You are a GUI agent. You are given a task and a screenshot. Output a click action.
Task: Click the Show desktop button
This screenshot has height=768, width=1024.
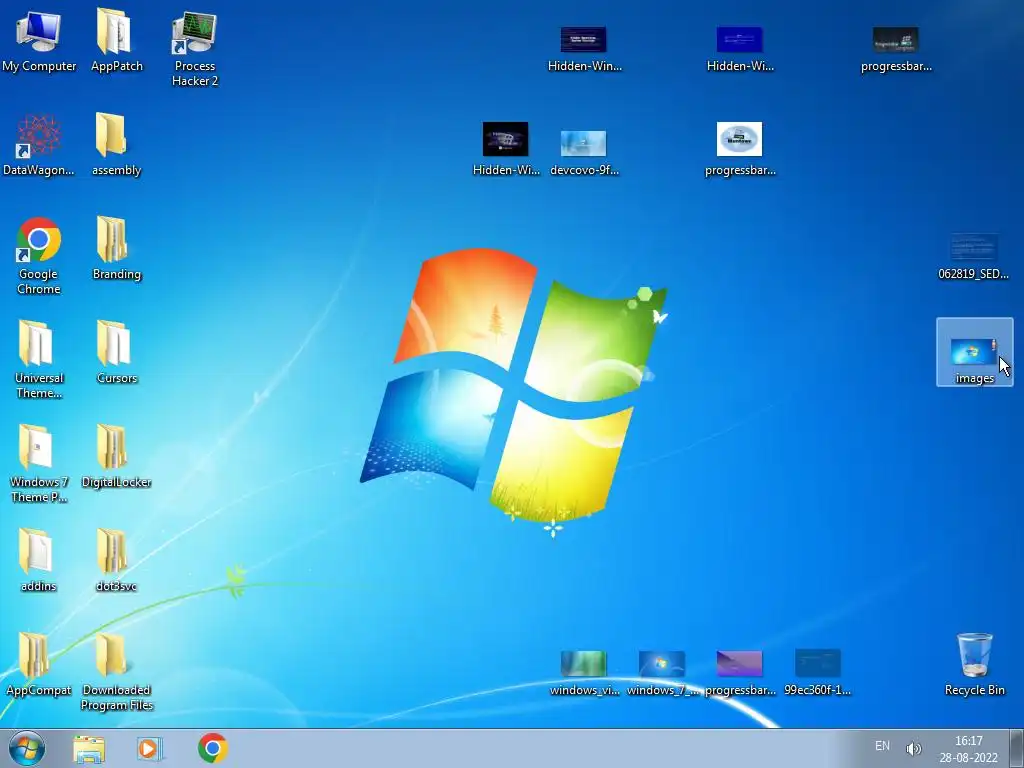tap(1017, 748)
